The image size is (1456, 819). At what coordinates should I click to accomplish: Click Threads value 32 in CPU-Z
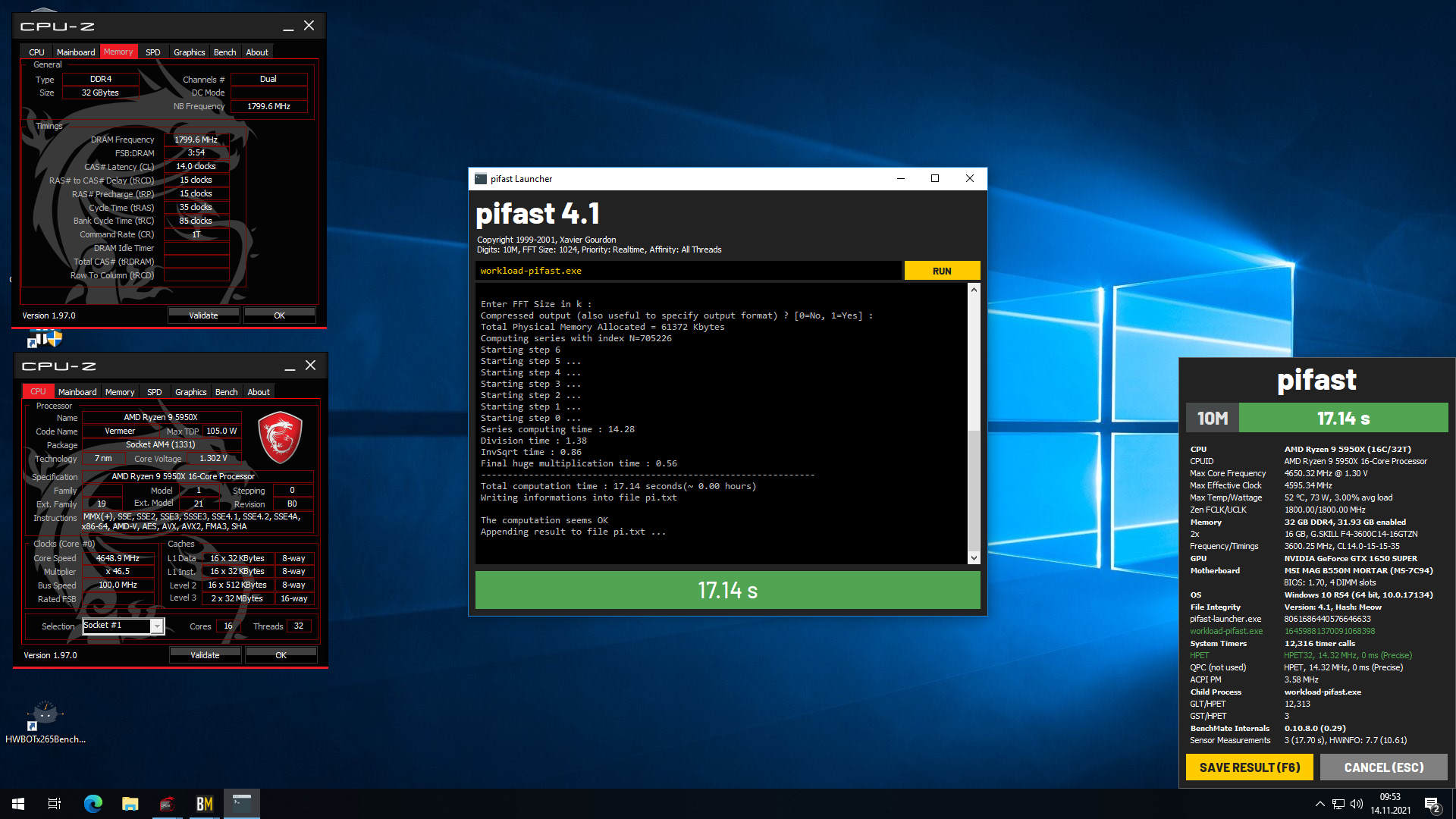[299, 626]
